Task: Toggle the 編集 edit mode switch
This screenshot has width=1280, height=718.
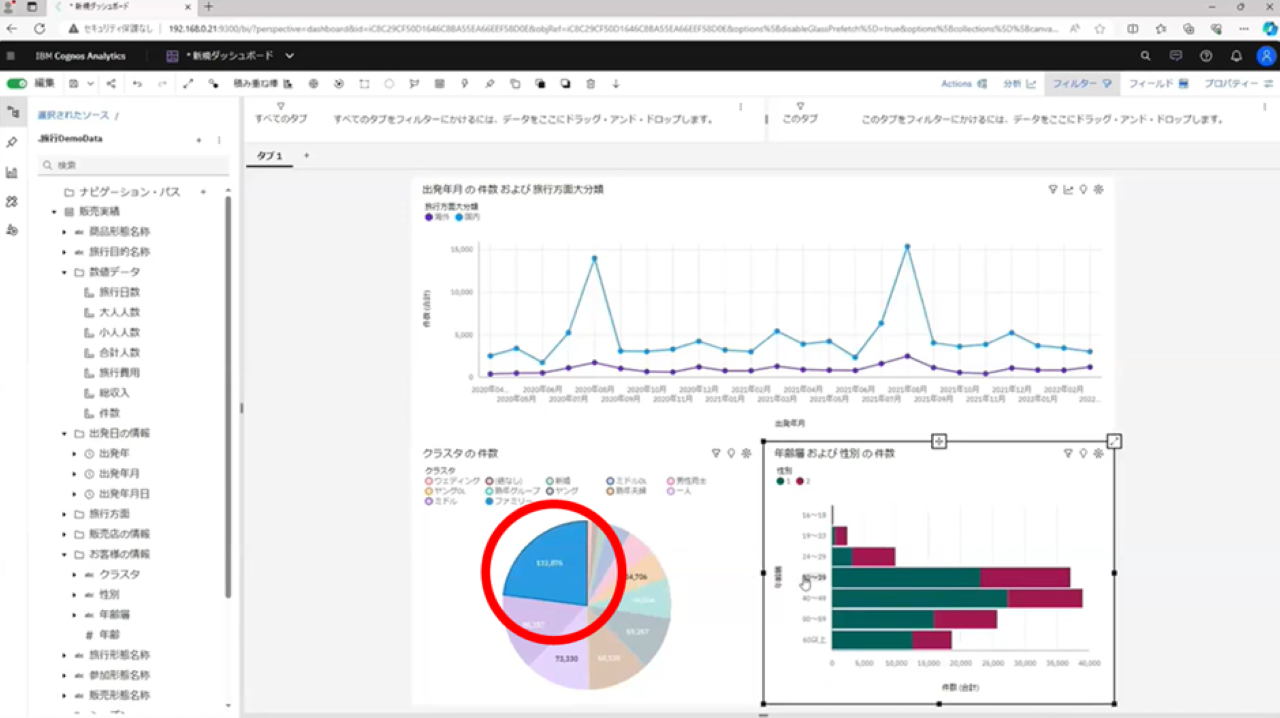Action: pos(17,84)
